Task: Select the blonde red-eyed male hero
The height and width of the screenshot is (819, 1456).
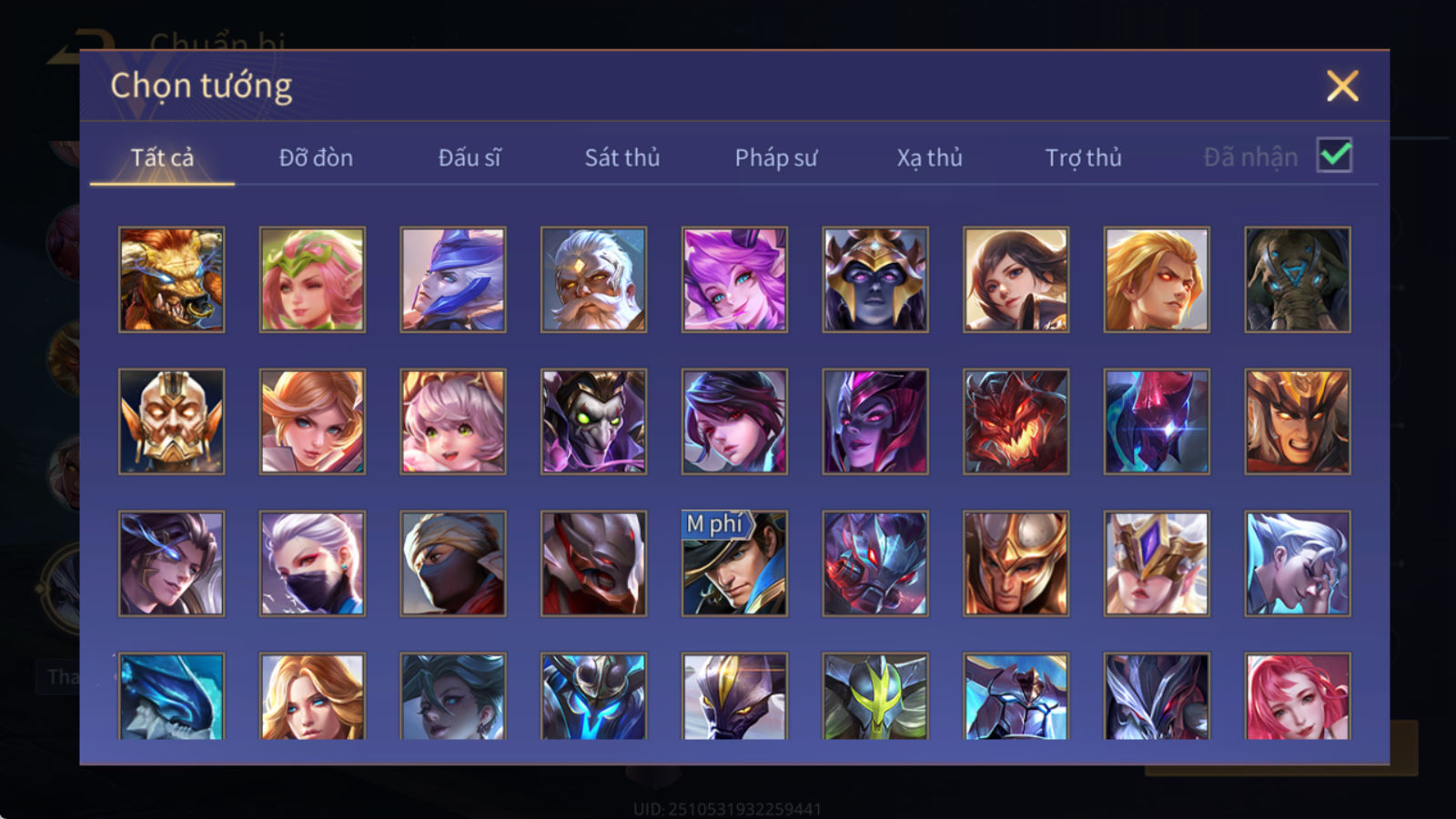Action: click(x=1157, y=279)
